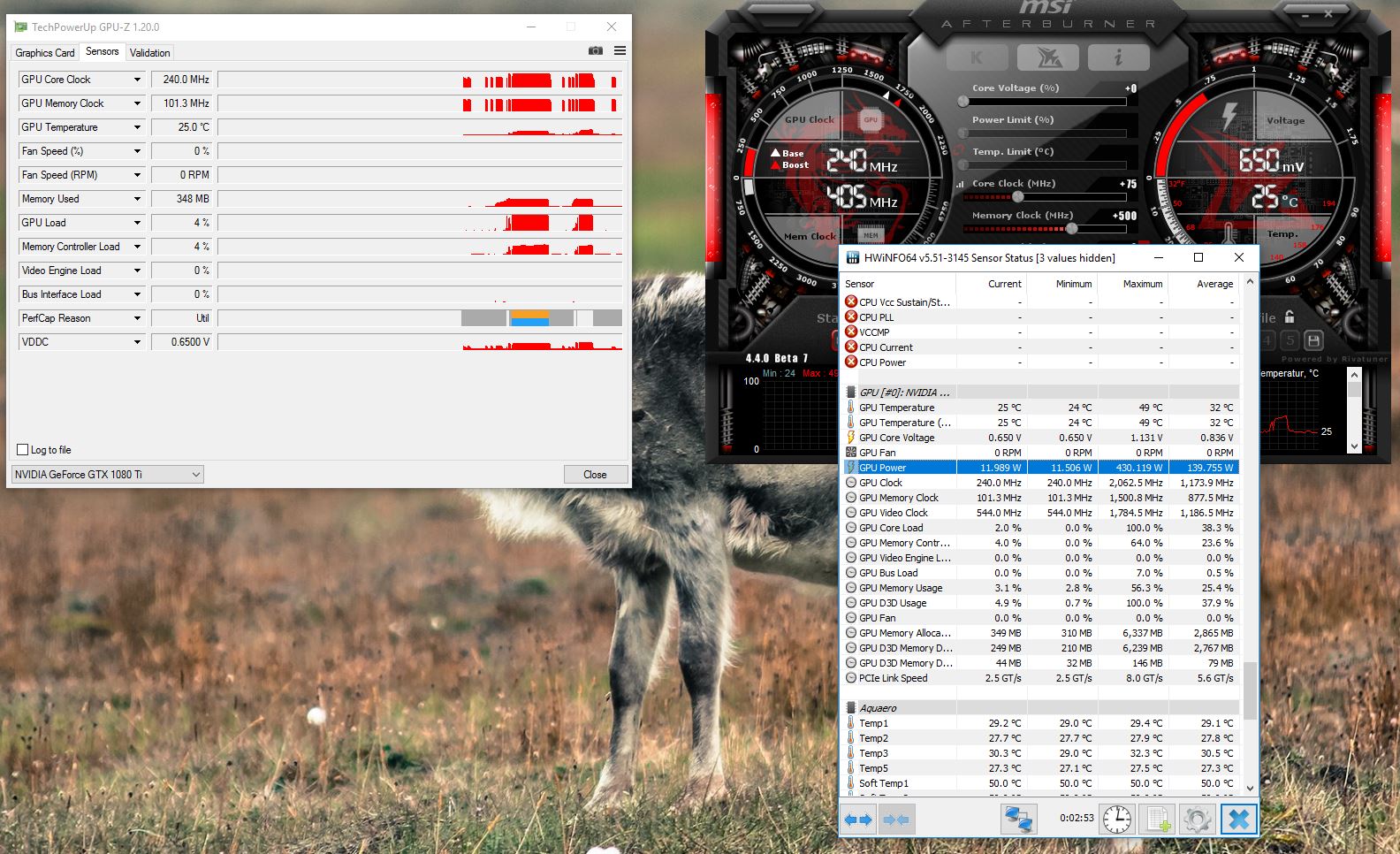Screen dimensions: 1400x854
Task: Open the Fan Speed (%) dropdown arrow
Action: [137, 151]
